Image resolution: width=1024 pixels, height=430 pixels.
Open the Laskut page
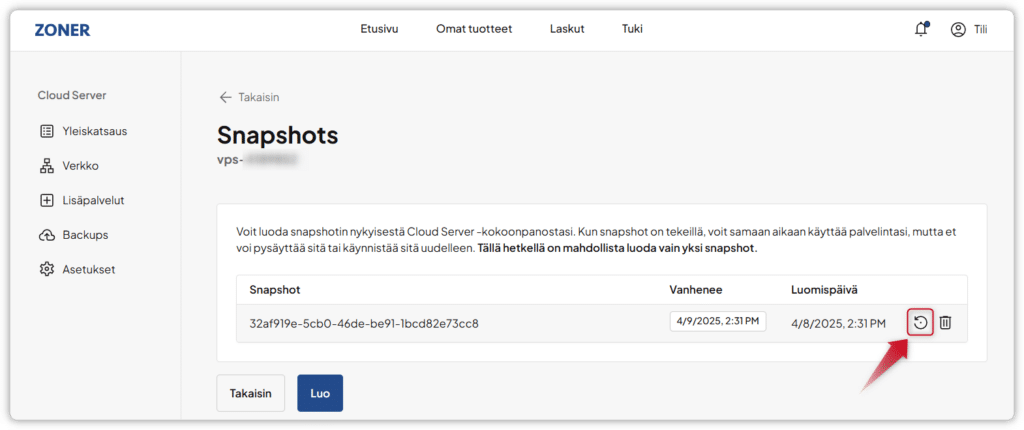567,29
